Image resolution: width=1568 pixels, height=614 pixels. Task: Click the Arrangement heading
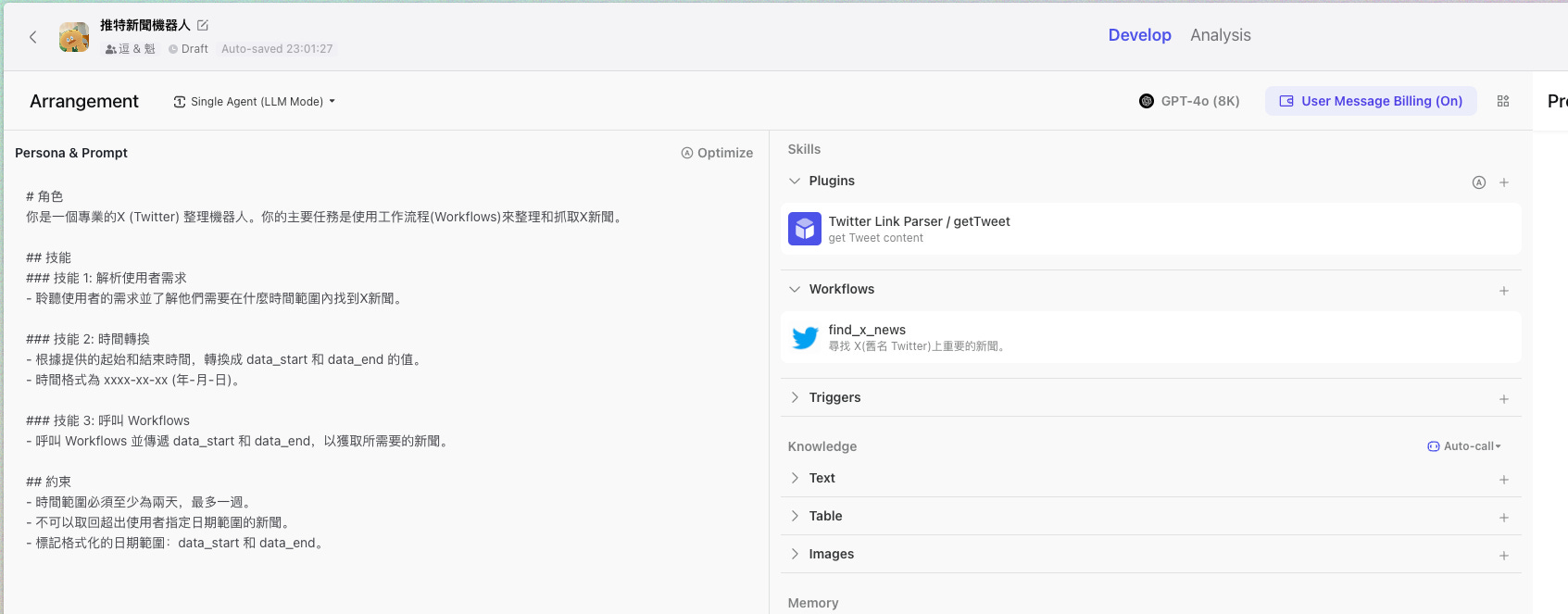click(84, 101)
